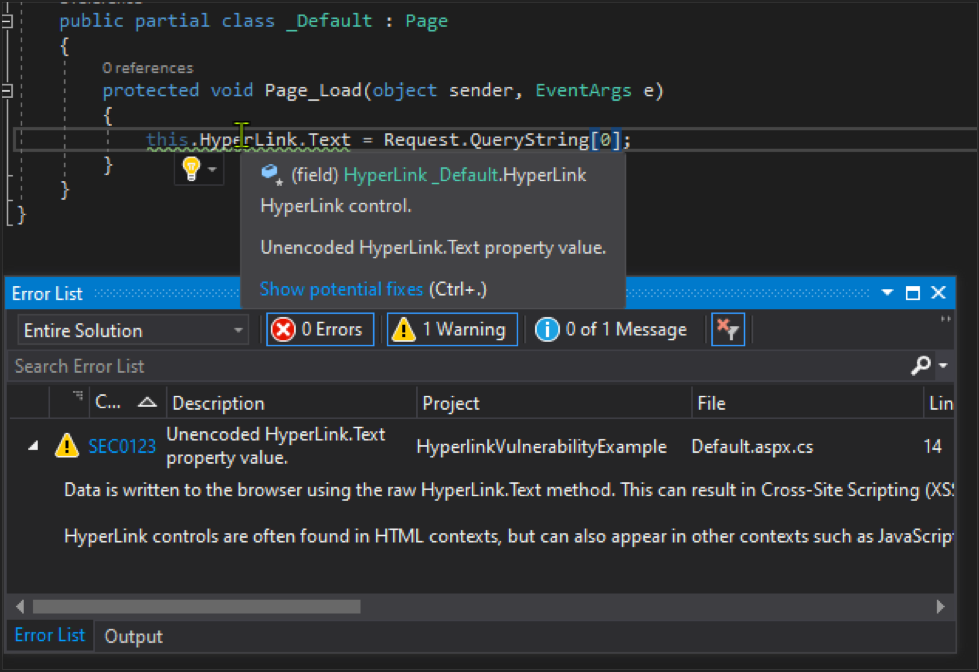Open the lightbulb dropdown arrow

(x=212, y=169)
